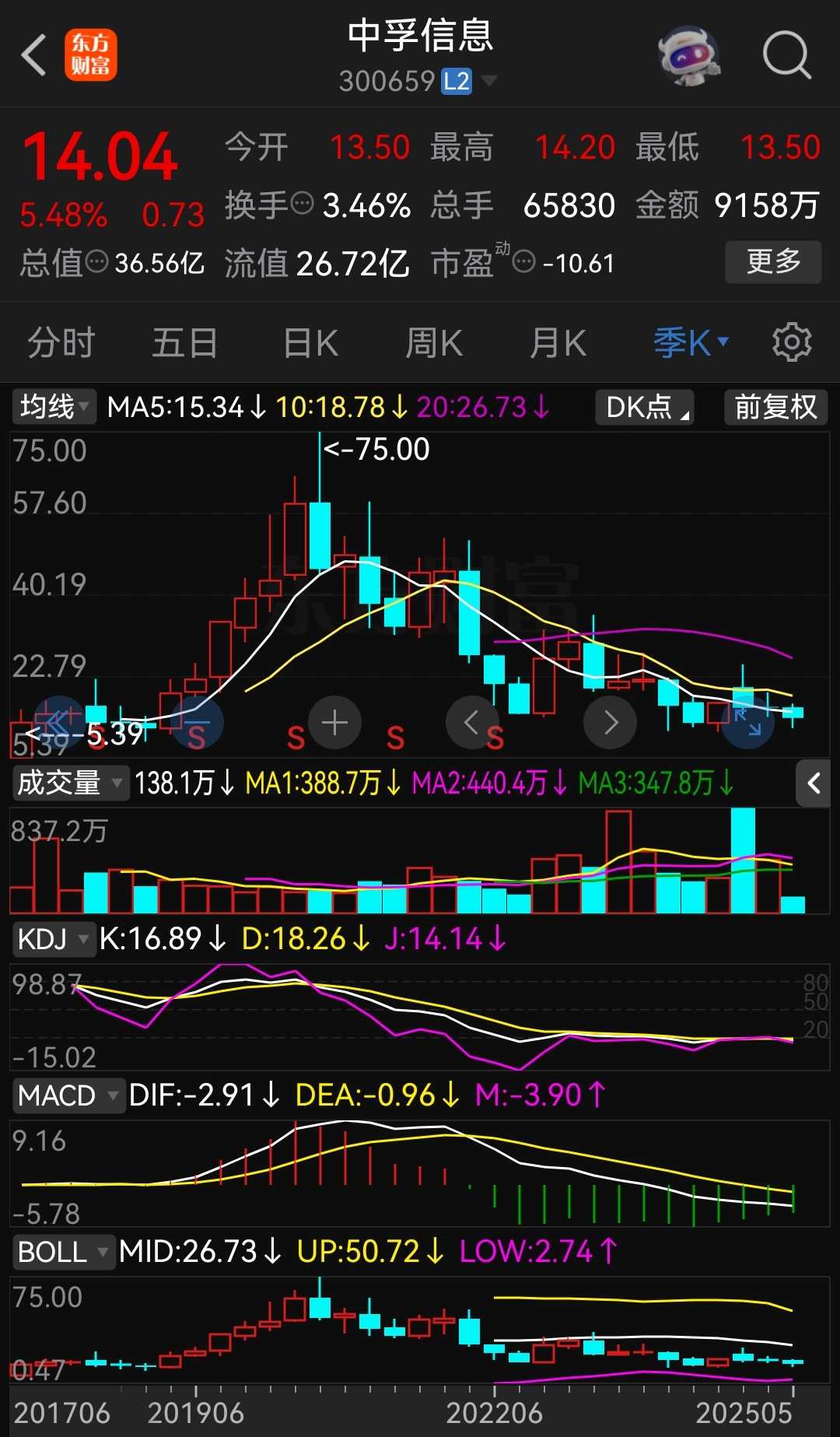840x1437 pixels.
Task: Tap the current price 14.04
Action: (100, 157)
